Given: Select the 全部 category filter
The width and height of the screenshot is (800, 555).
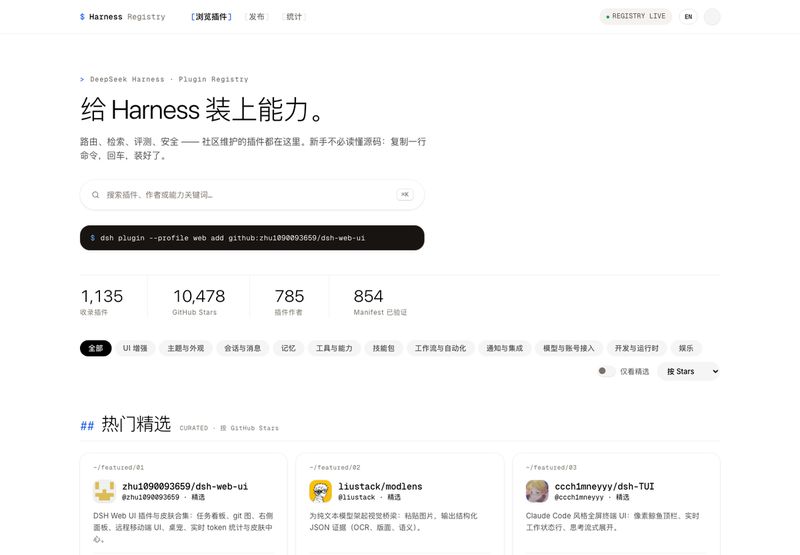Looking at the screenshot, I should [95, 348].
